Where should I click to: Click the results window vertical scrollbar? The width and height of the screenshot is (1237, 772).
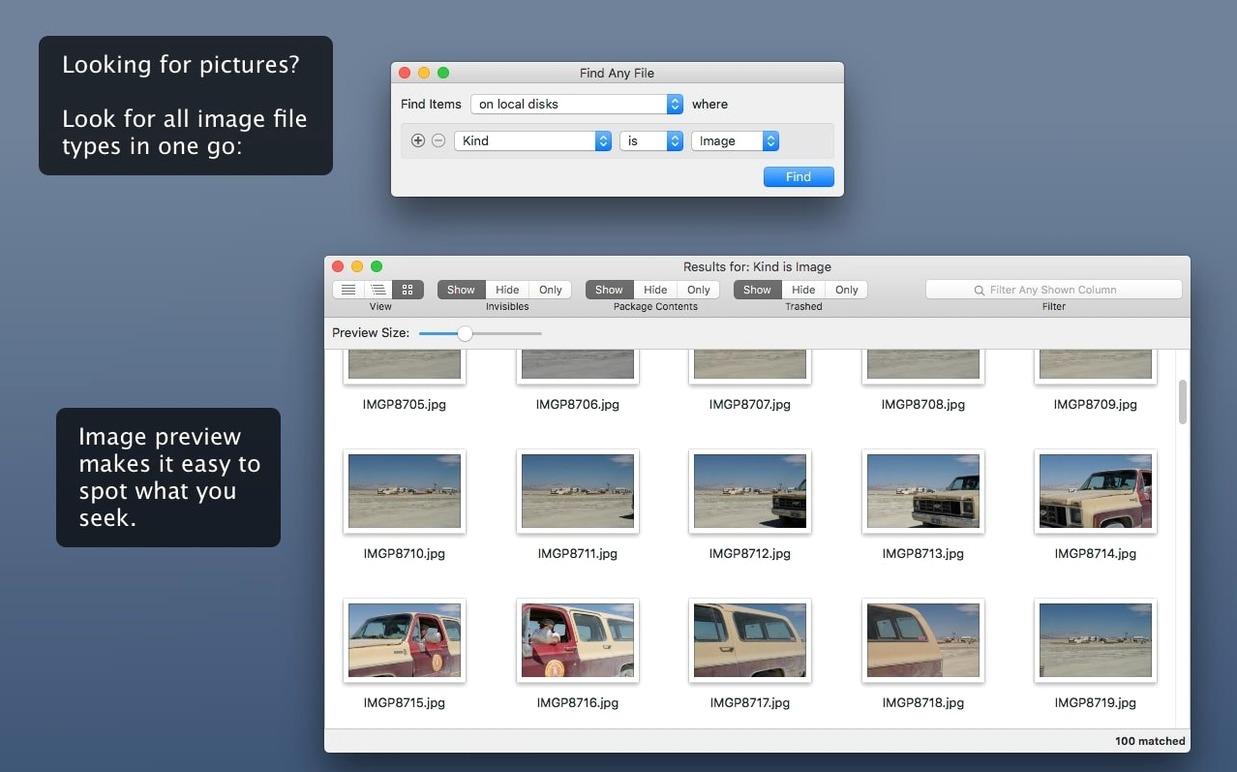(1183, 401)
